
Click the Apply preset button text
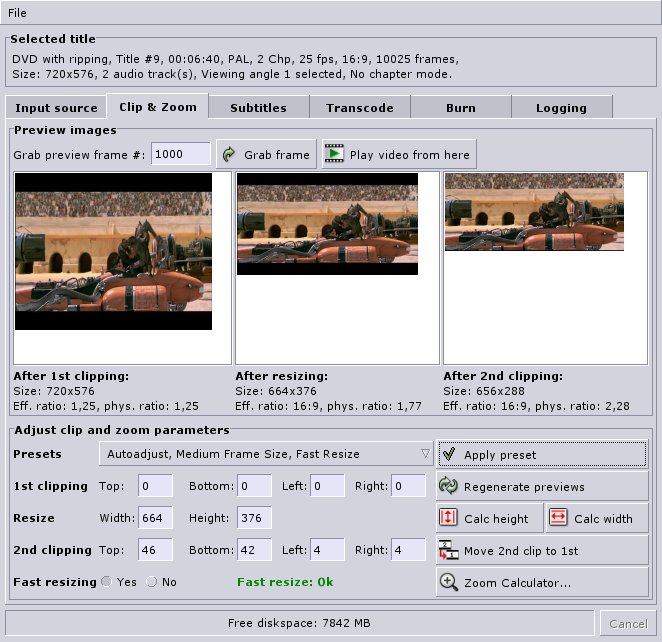pyautogui.click(x=500, y=455)
